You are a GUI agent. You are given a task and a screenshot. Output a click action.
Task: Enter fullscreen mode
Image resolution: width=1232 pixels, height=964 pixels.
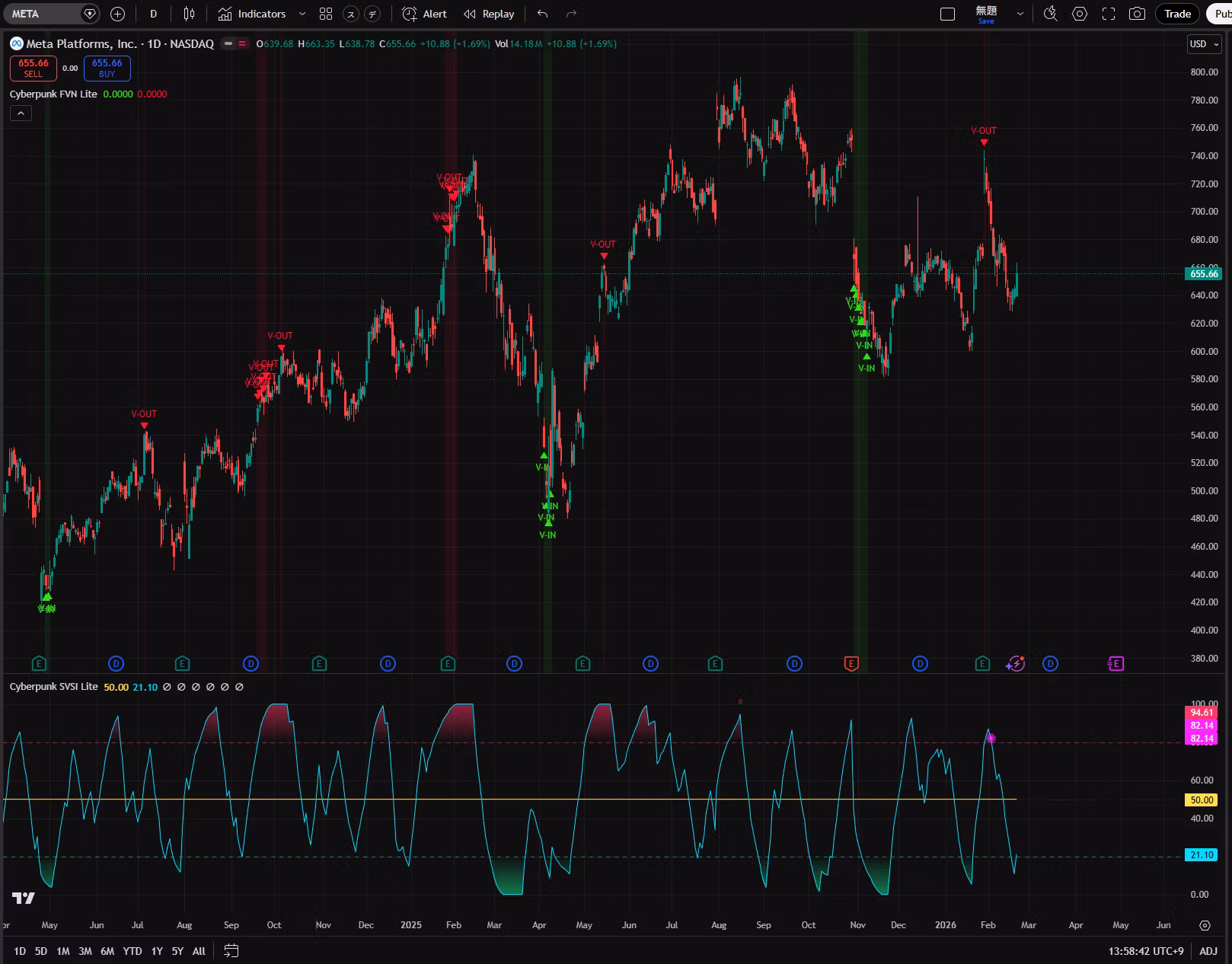pos(1109,14)
